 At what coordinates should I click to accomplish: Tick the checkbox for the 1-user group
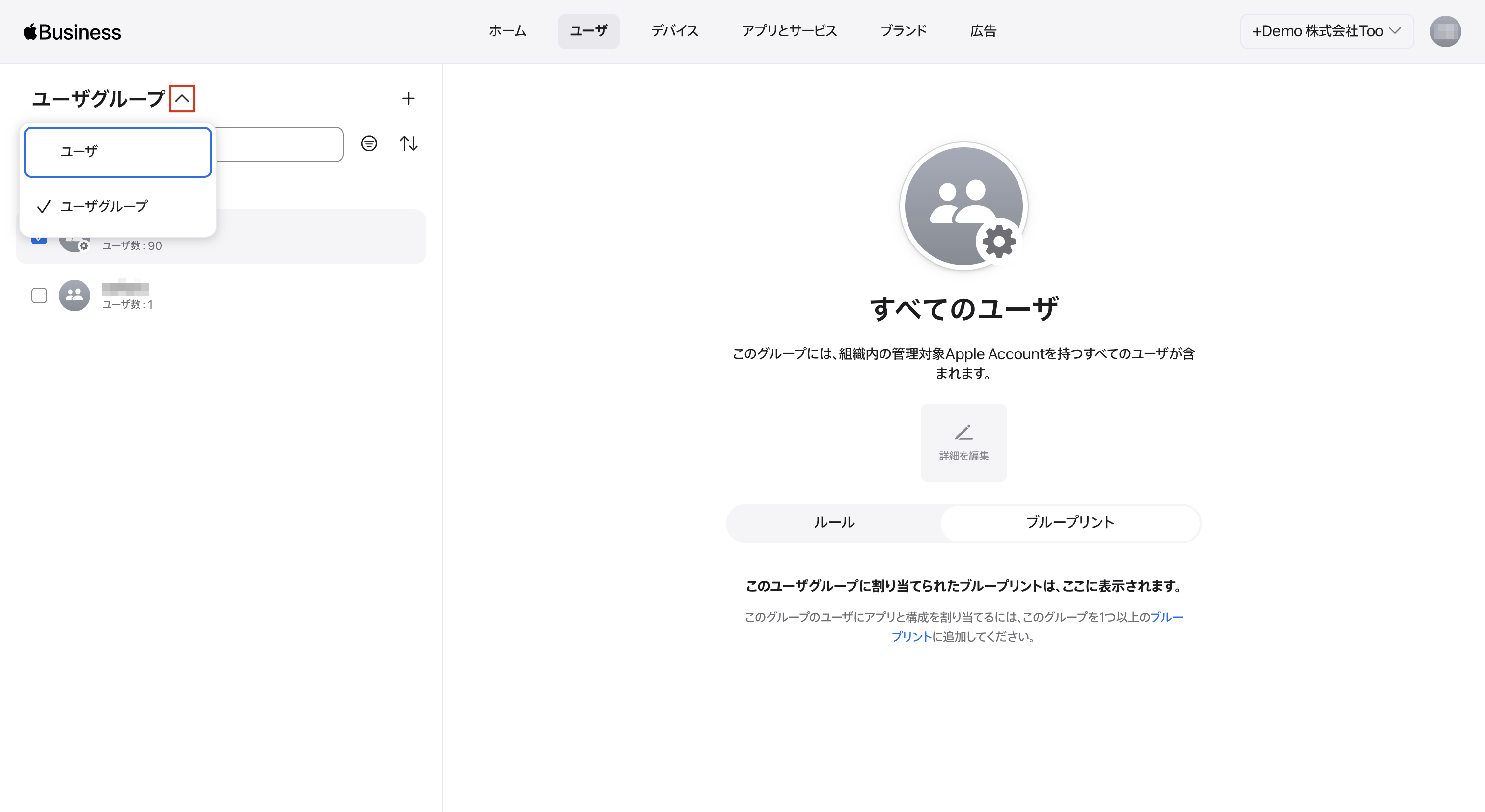(x=39, y=296)
